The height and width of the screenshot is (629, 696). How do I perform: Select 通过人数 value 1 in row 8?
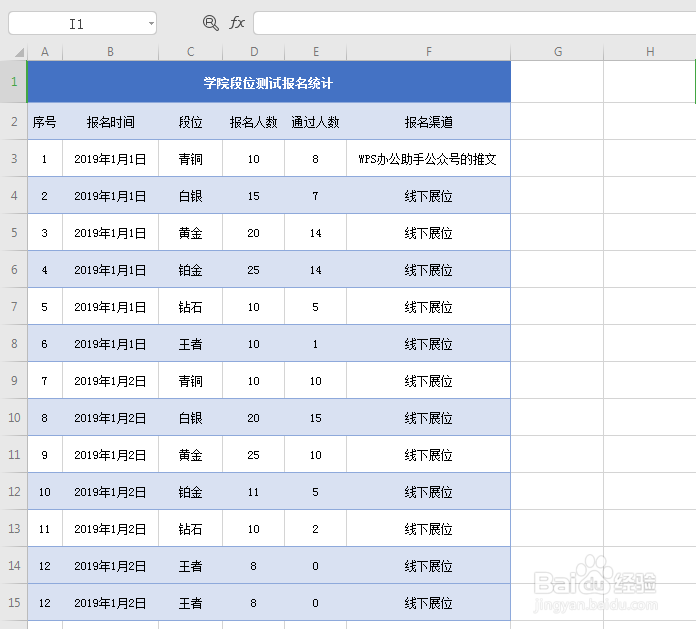(316, 344)
